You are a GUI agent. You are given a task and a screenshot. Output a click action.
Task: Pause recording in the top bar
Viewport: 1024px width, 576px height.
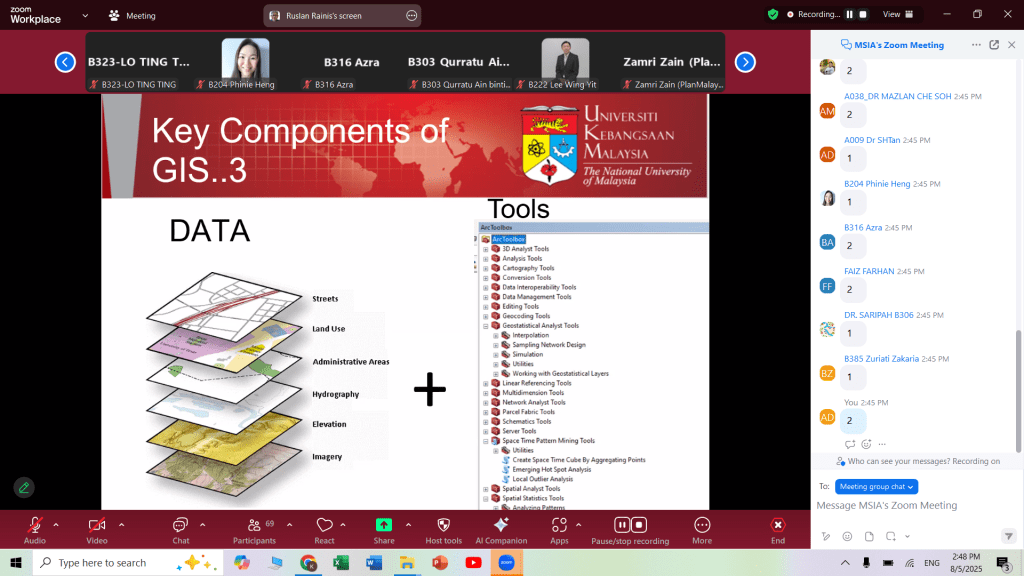(x=849, y=14)
